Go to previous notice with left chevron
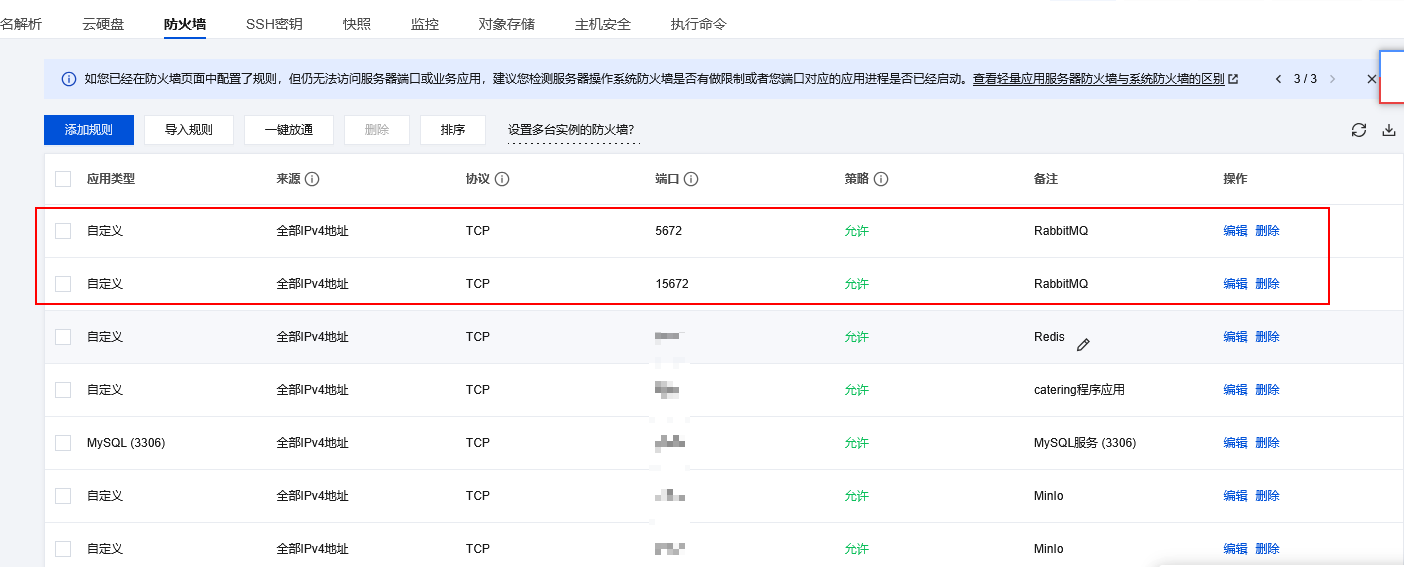This screenshot has width=1404, height=567. pyautogui.click(x=1278, y=79)
